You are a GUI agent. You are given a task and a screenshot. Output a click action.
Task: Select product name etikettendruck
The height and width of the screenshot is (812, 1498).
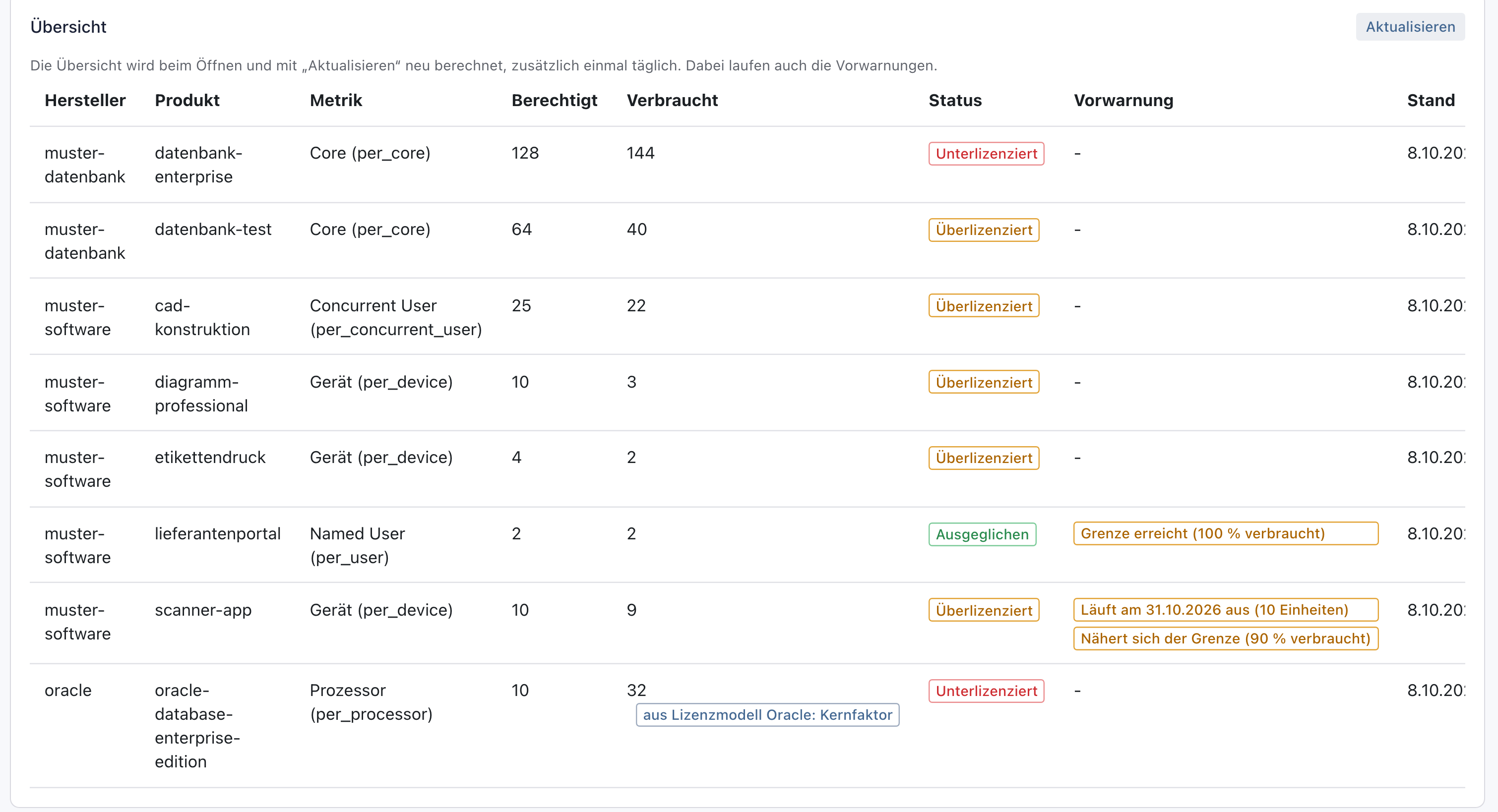(210, 457)
